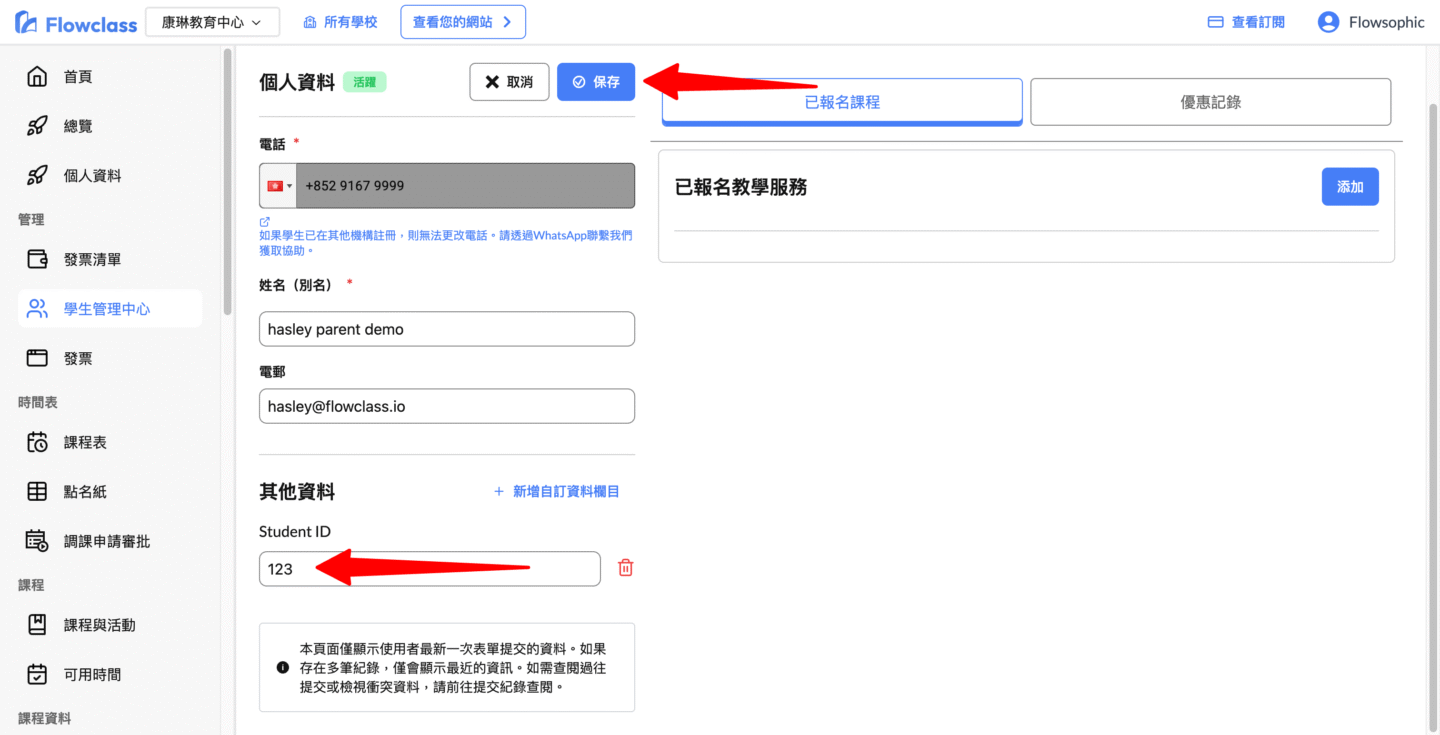This screenshot has height=735, width=1440.
Task: Open the phone country flag dropdown
Action: [x=278, y=186]
